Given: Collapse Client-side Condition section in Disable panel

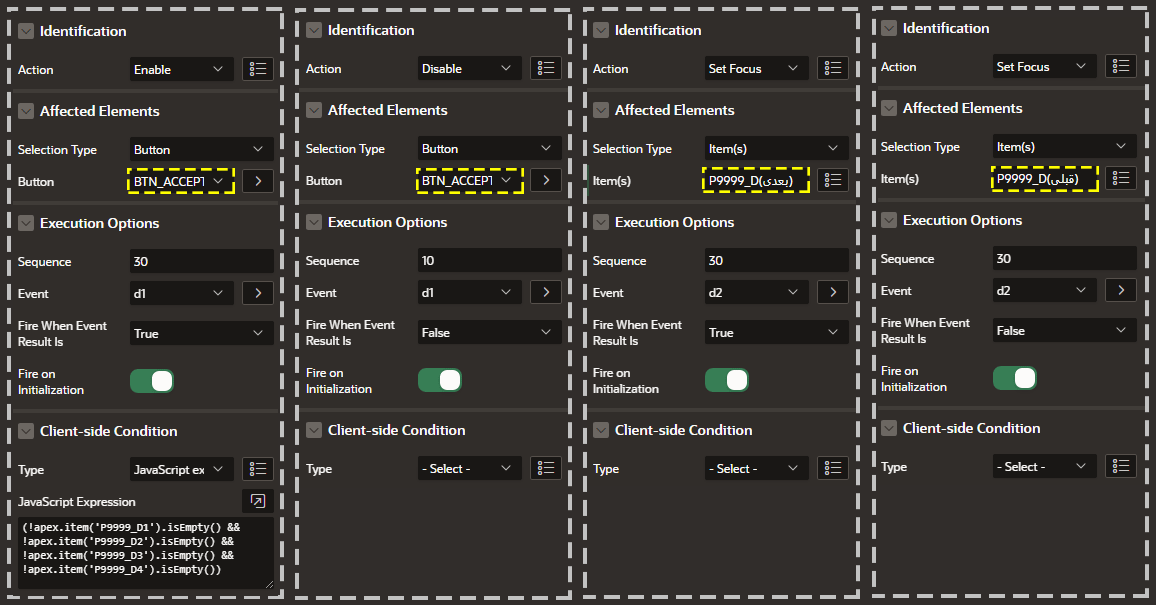Looking at the screenshot, I should (x=314, y=430).
